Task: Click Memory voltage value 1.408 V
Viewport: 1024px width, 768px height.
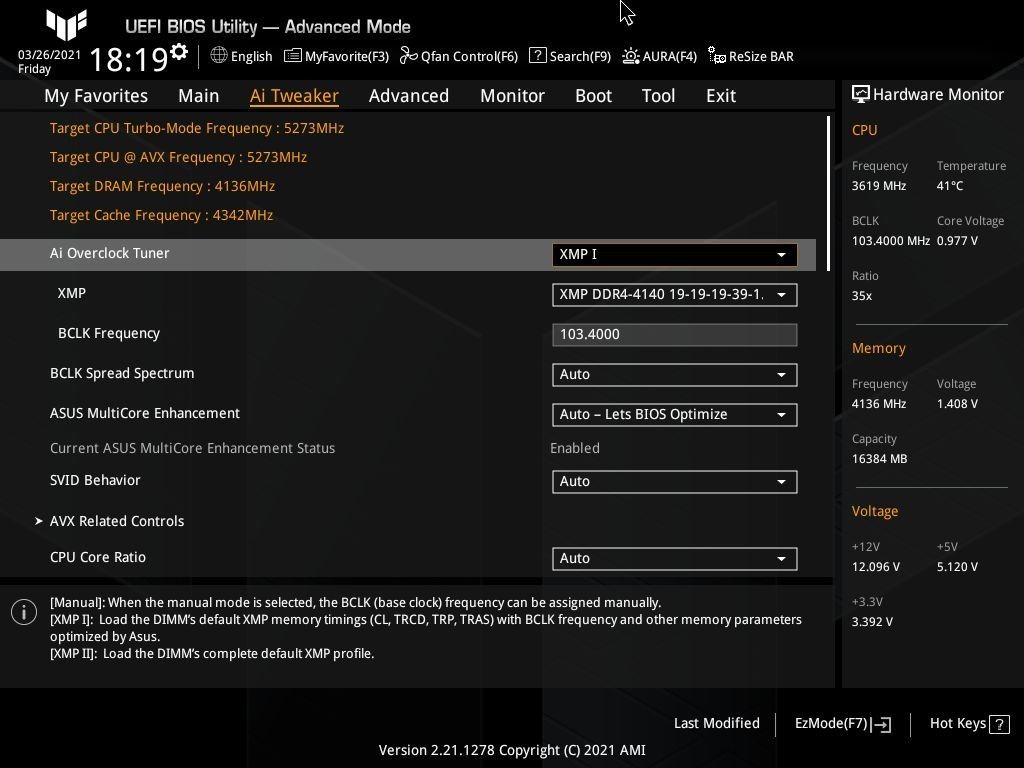Action: click(x=957, y=404)
